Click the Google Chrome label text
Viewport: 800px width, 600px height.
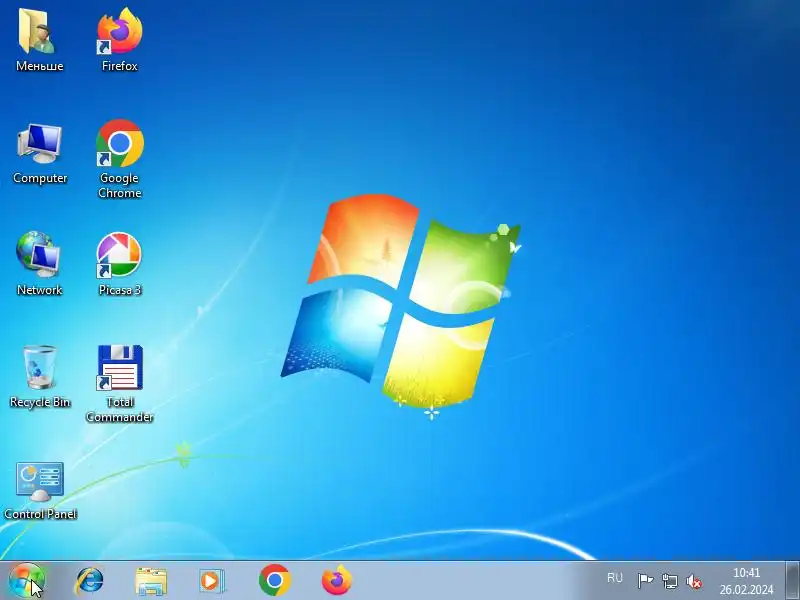point(120,185)
